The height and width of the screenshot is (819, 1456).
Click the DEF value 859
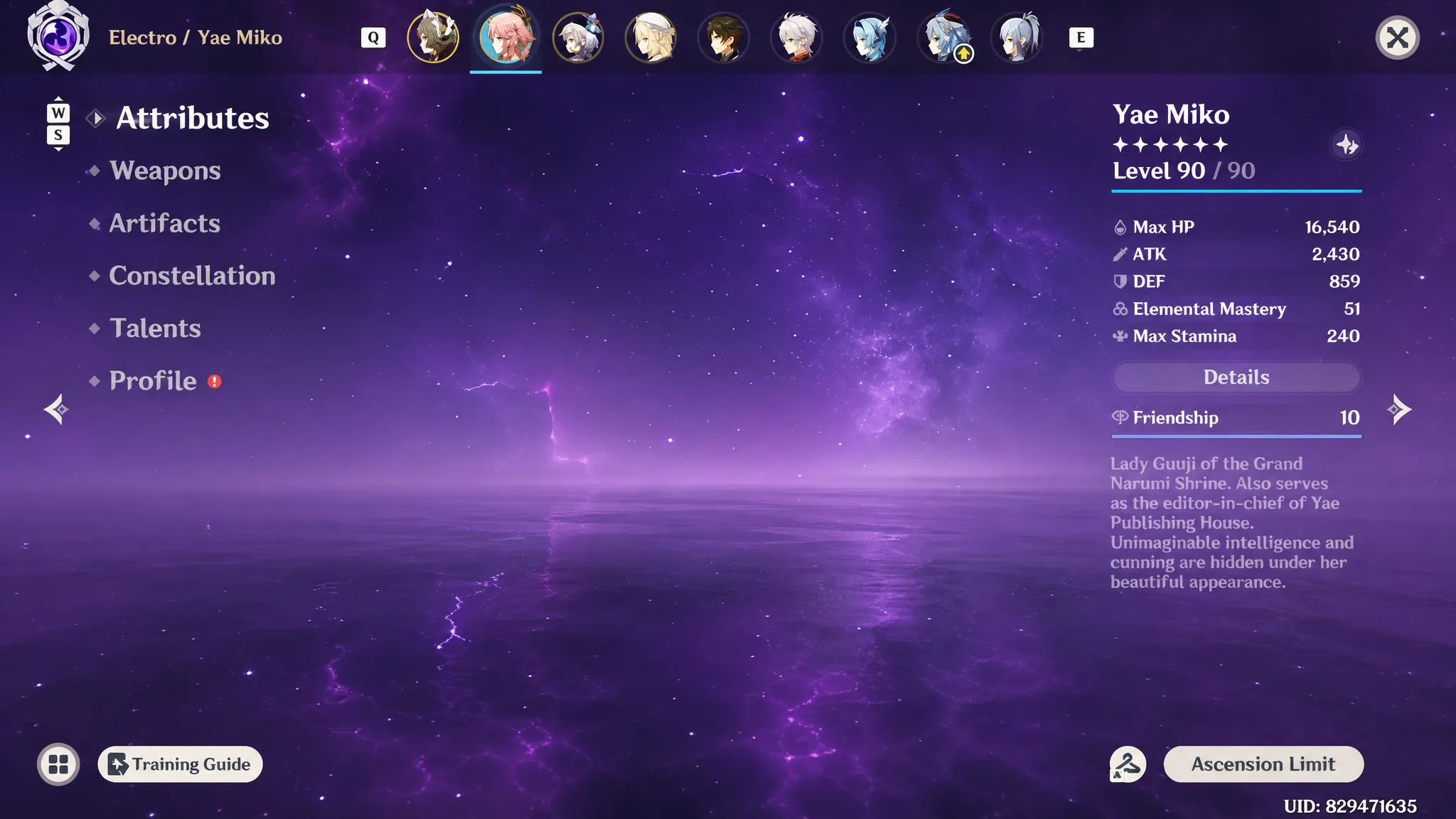(1344, 282)
